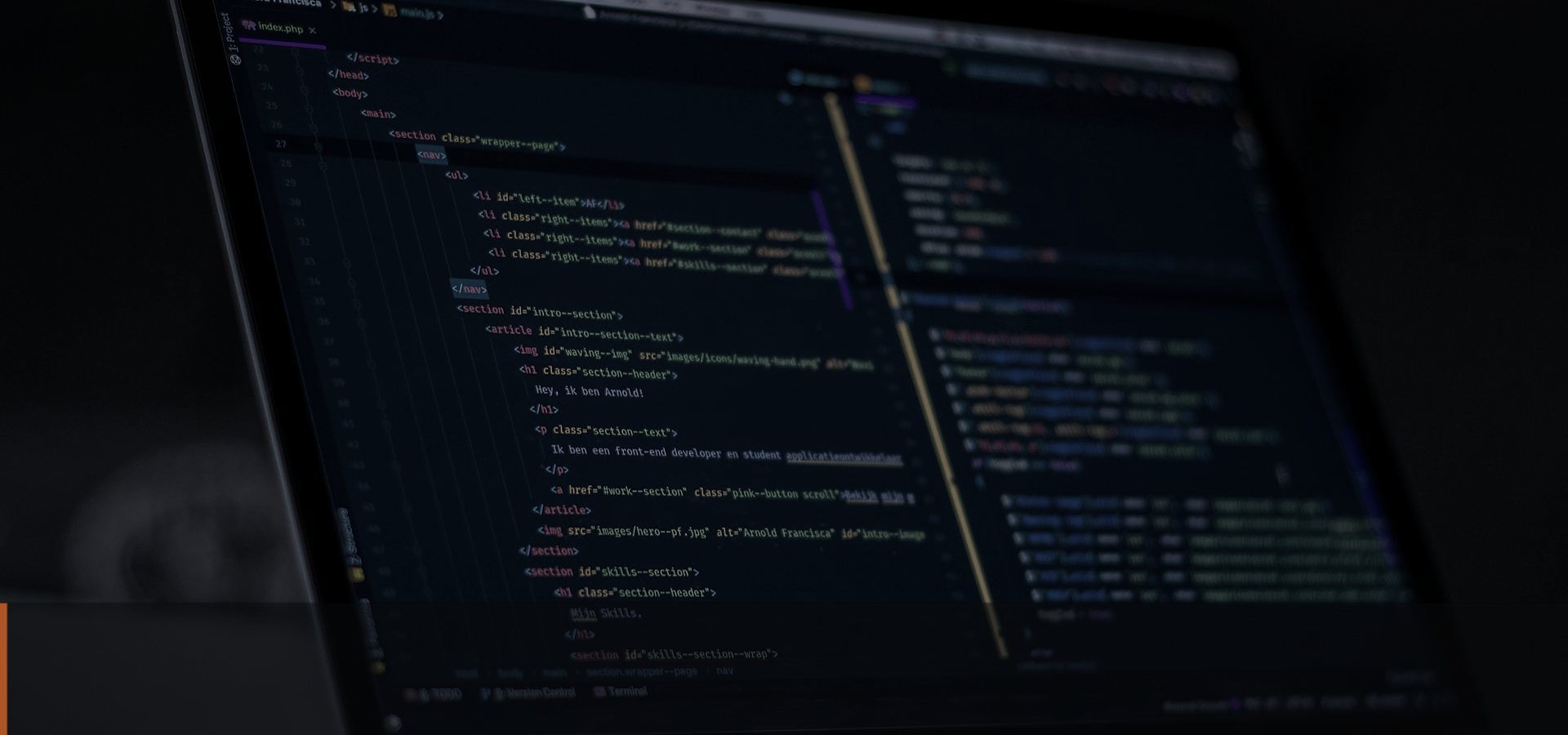The width and height of the screenshot is (1568, 735).
Task: Click the closing </script> tag in the code
Action: tap(372, 58)
